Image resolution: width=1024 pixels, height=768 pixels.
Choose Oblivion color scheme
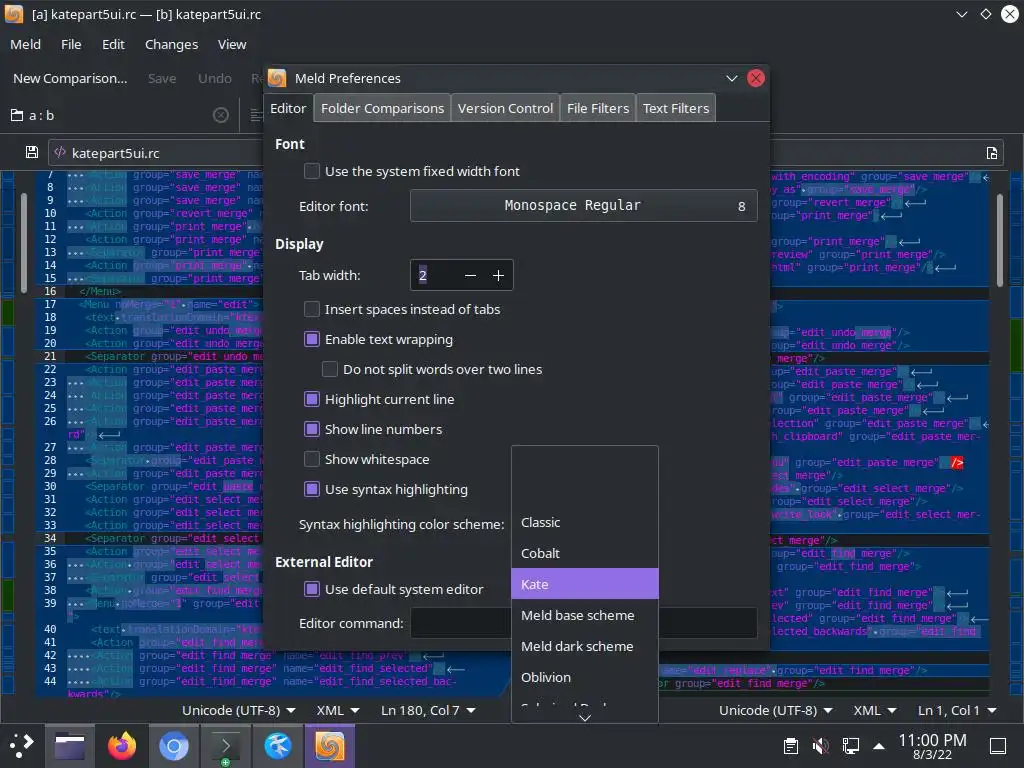click(584, 677)
